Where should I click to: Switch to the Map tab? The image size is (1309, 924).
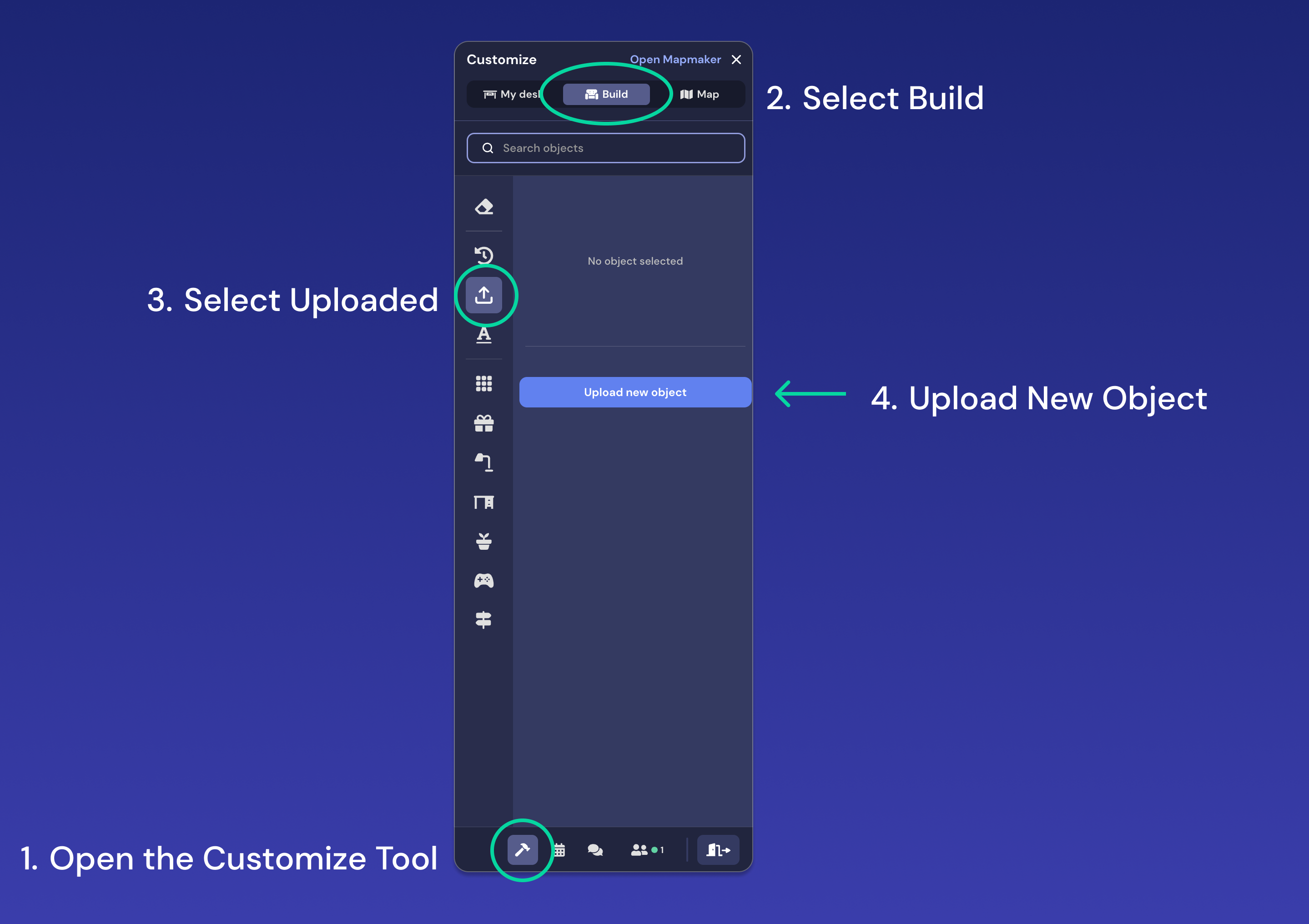click(x=706, y=94)
